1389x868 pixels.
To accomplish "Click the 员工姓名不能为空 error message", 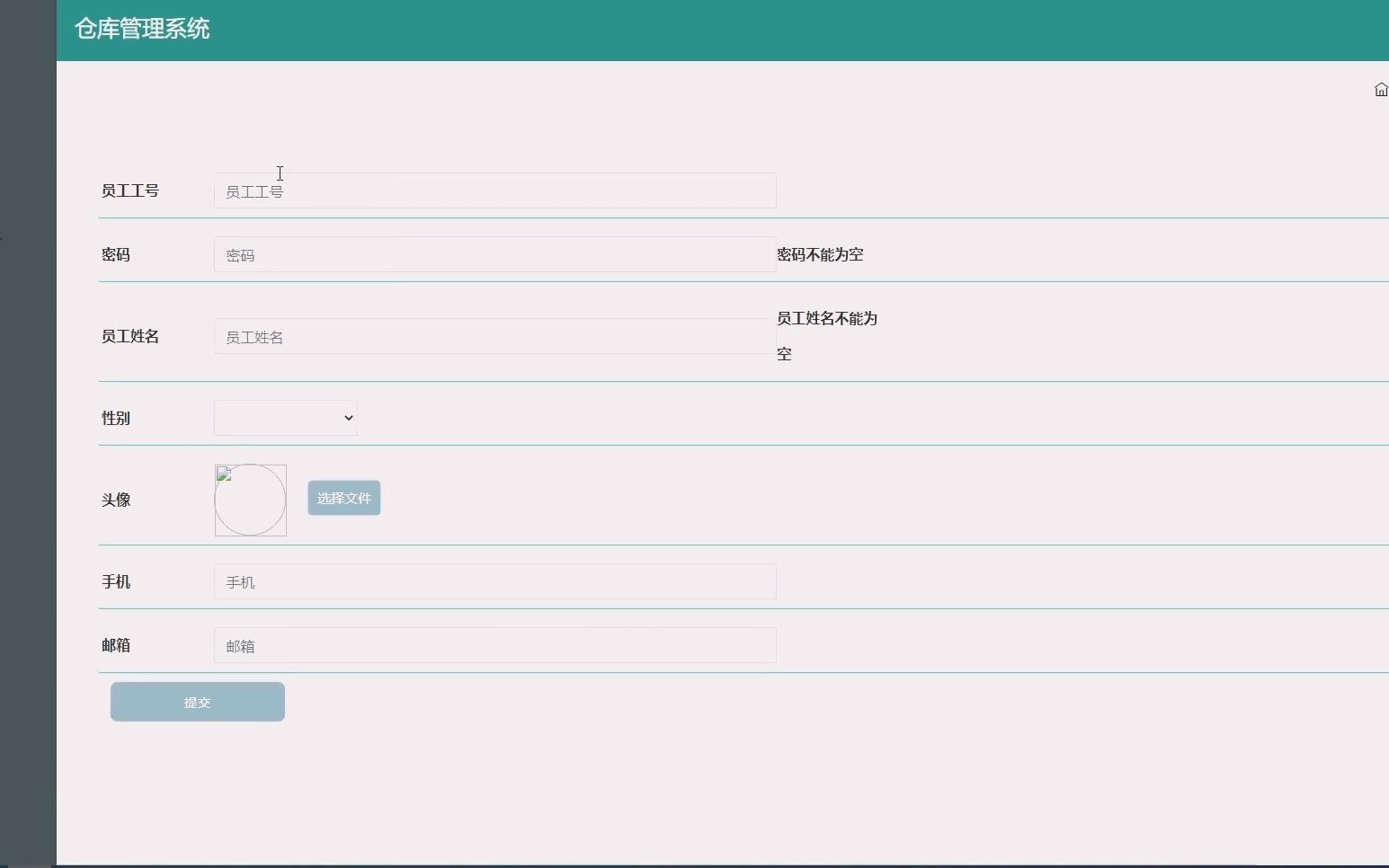I will (827, 336).
